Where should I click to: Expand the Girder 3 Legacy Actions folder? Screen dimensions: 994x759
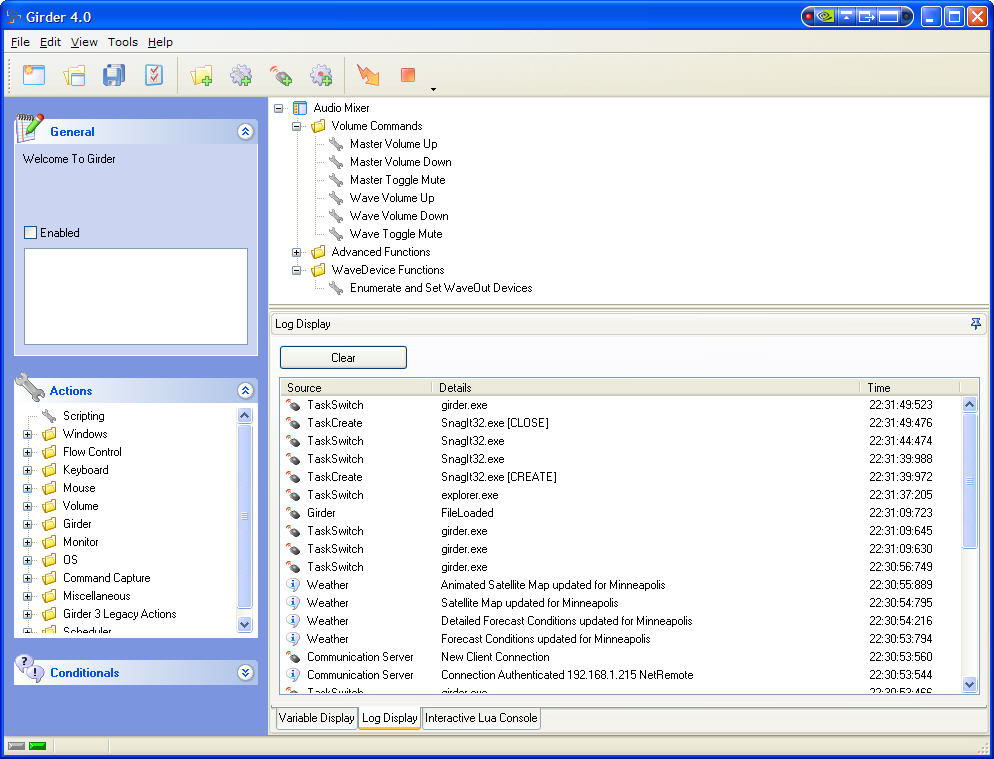(x=27, y=614)
